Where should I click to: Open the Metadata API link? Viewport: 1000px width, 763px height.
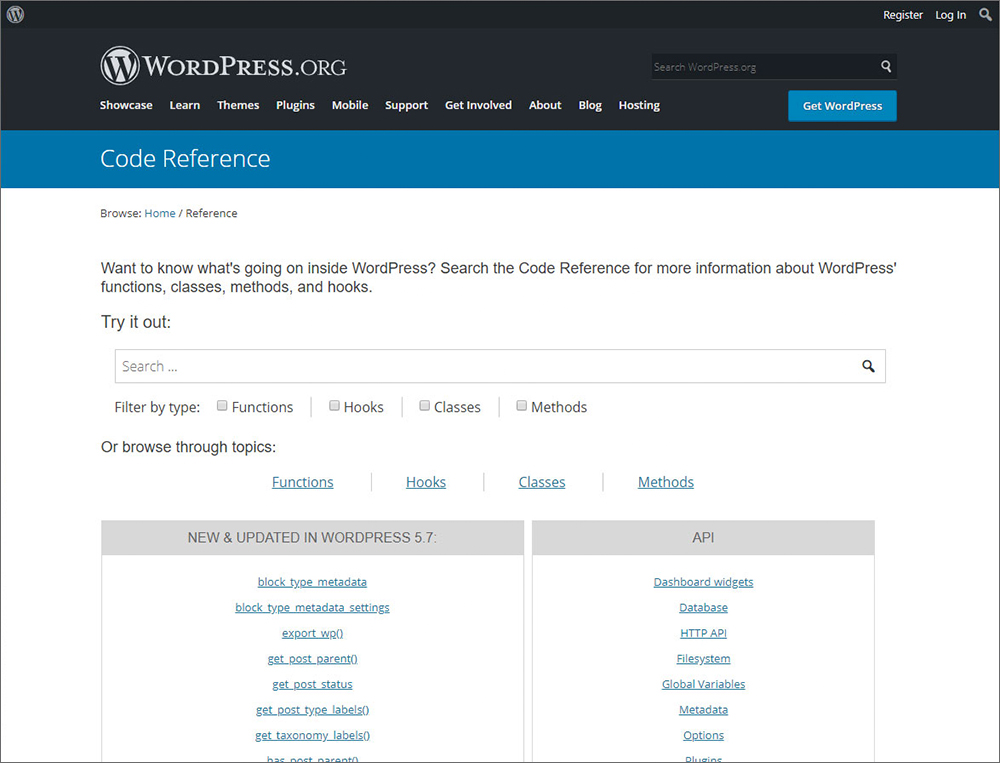tap(703, 709)
